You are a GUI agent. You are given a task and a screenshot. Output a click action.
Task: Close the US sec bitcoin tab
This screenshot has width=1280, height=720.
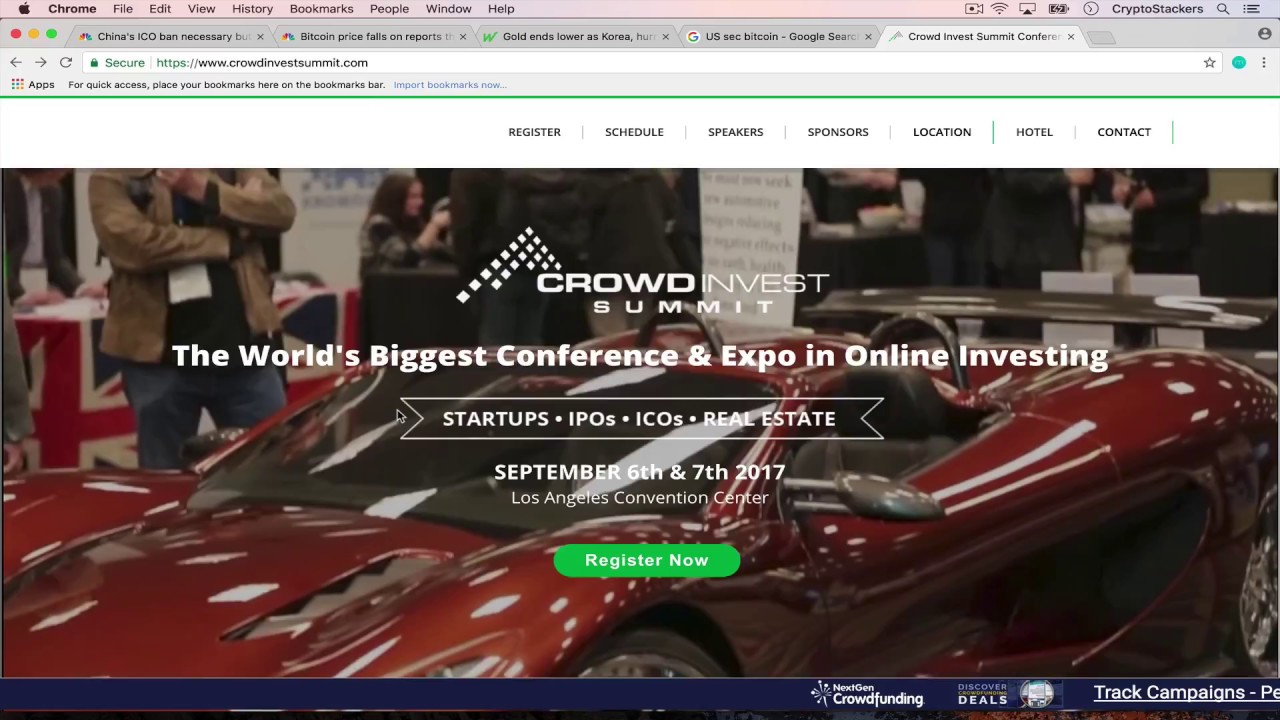coord(868,37)
